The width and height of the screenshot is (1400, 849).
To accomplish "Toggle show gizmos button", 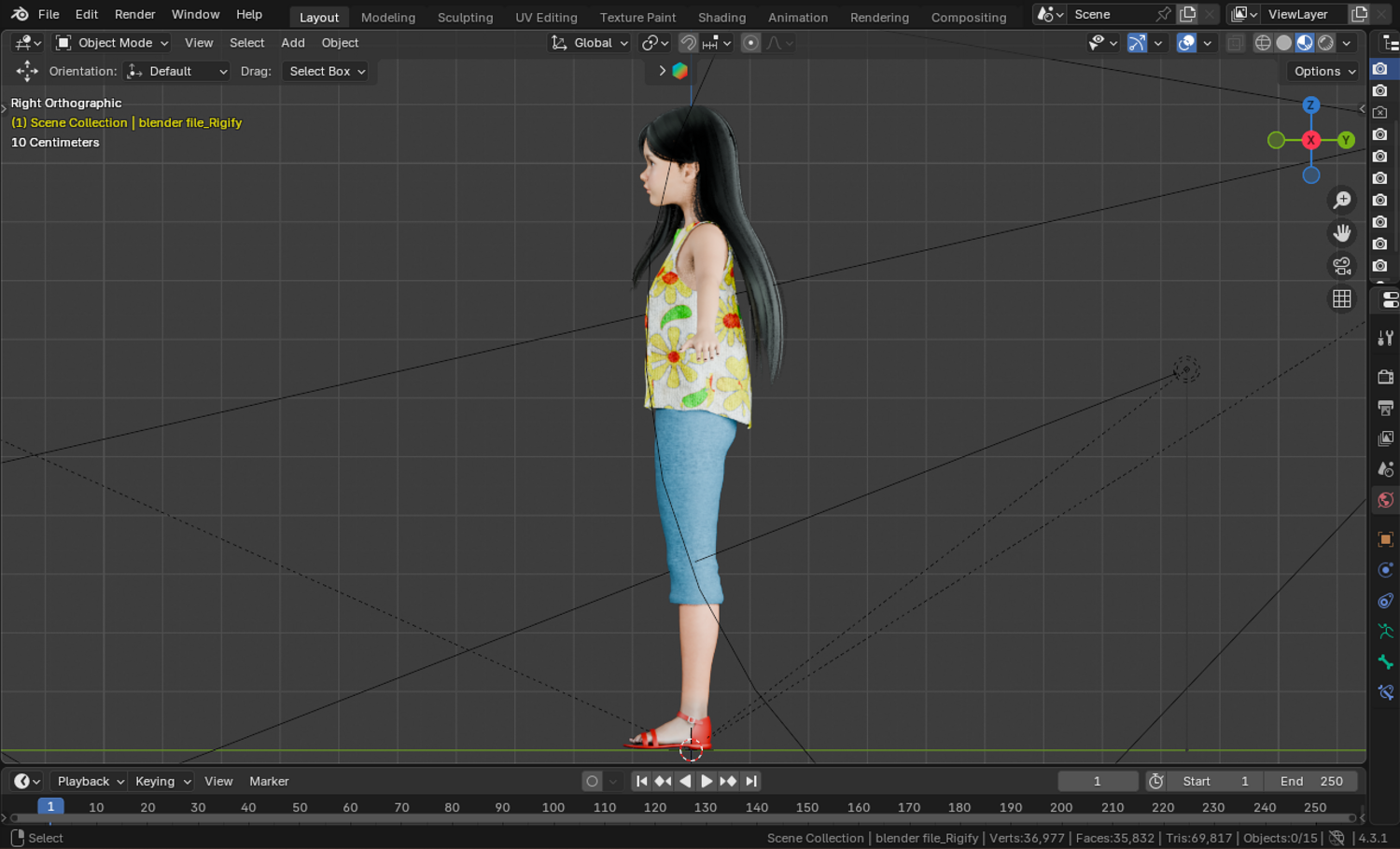I will click(1137, 43).
